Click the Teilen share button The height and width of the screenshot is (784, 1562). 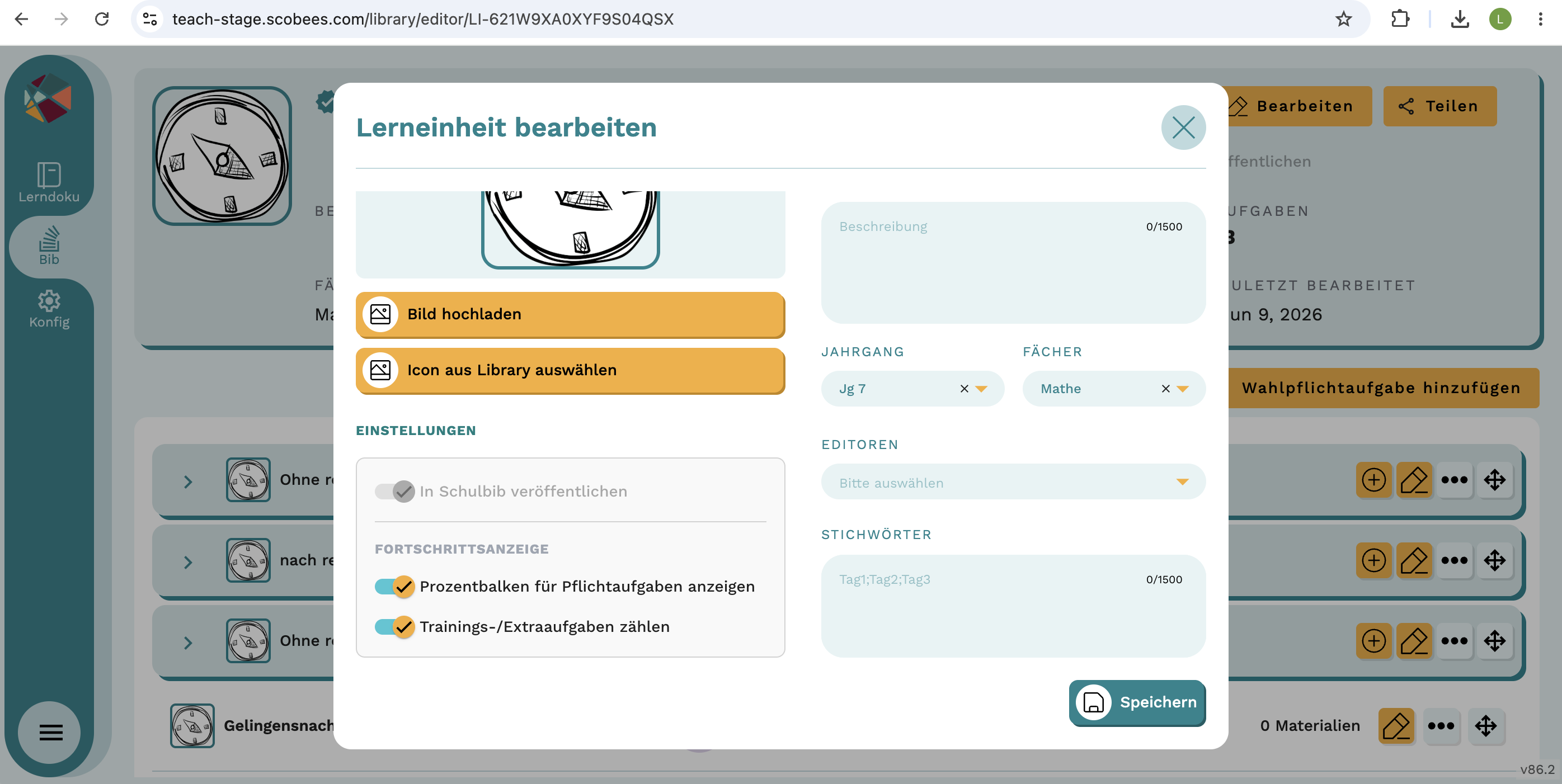(x=1439, y=106)
